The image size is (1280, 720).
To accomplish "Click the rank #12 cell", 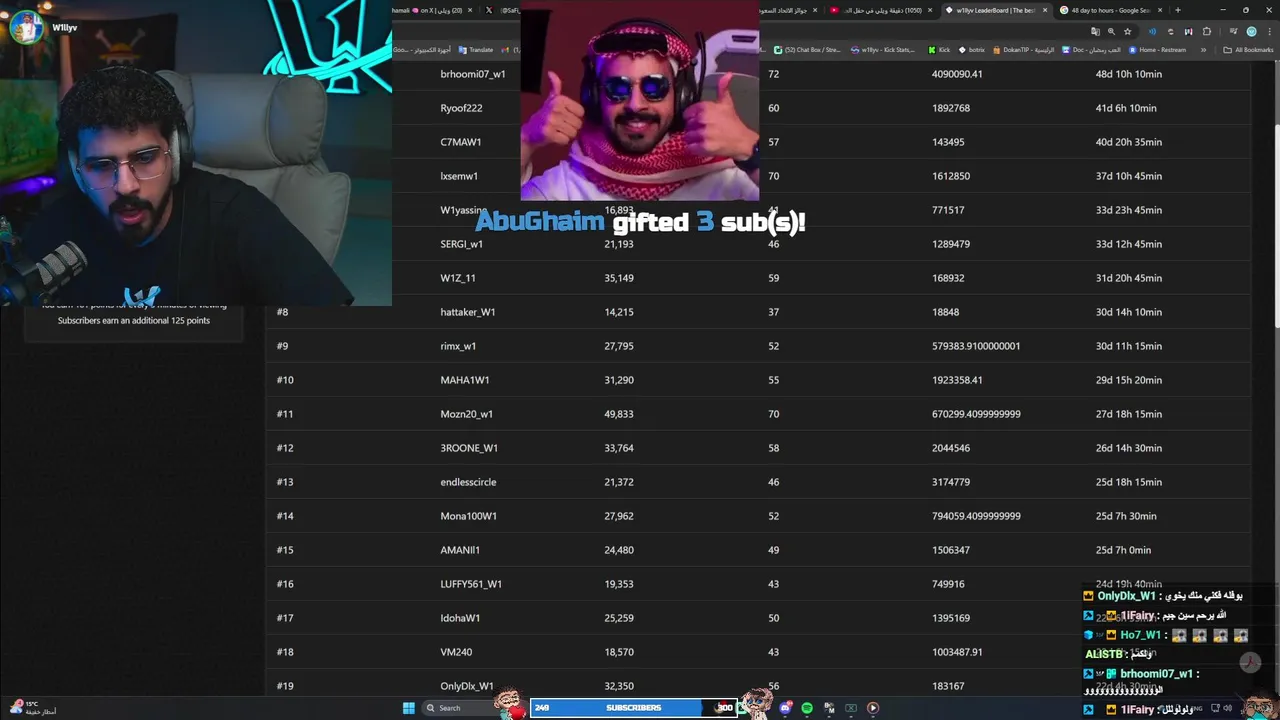I will pos(285,448).
